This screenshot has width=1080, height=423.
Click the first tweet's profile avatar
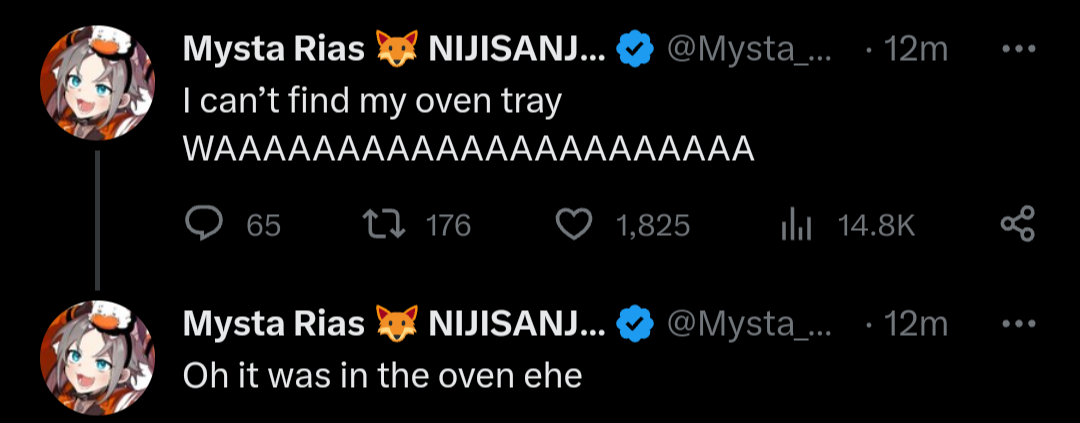97,85
